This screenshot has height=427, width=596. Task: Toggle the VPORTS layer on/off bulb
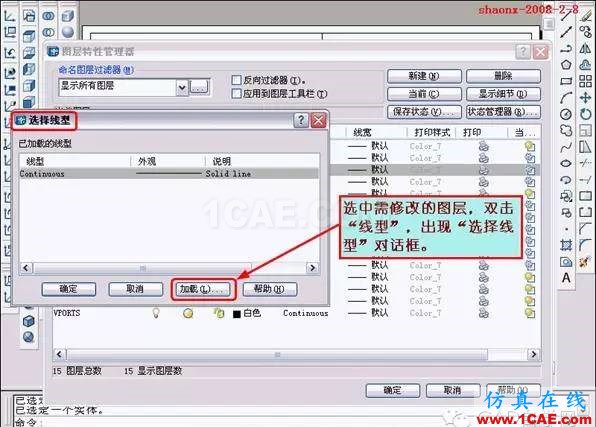coord(156,313)
